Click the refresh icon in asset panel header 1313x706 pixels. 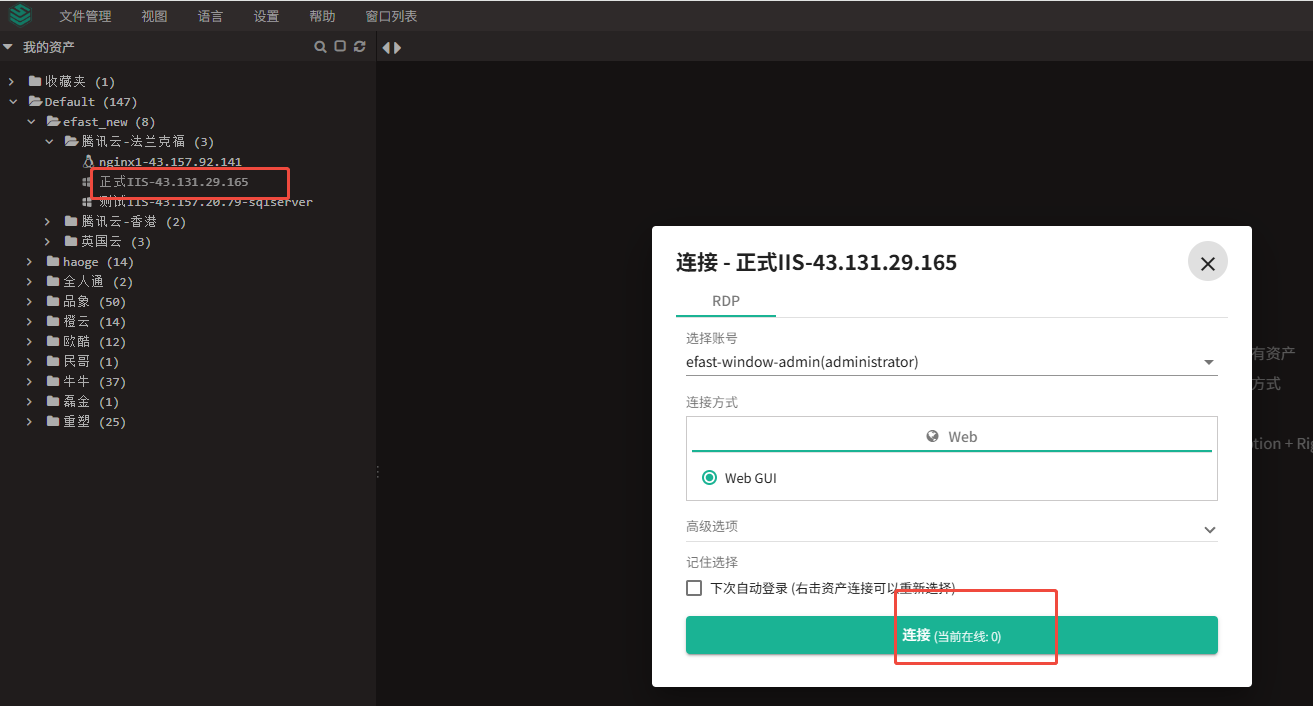(x=359, y=47)
